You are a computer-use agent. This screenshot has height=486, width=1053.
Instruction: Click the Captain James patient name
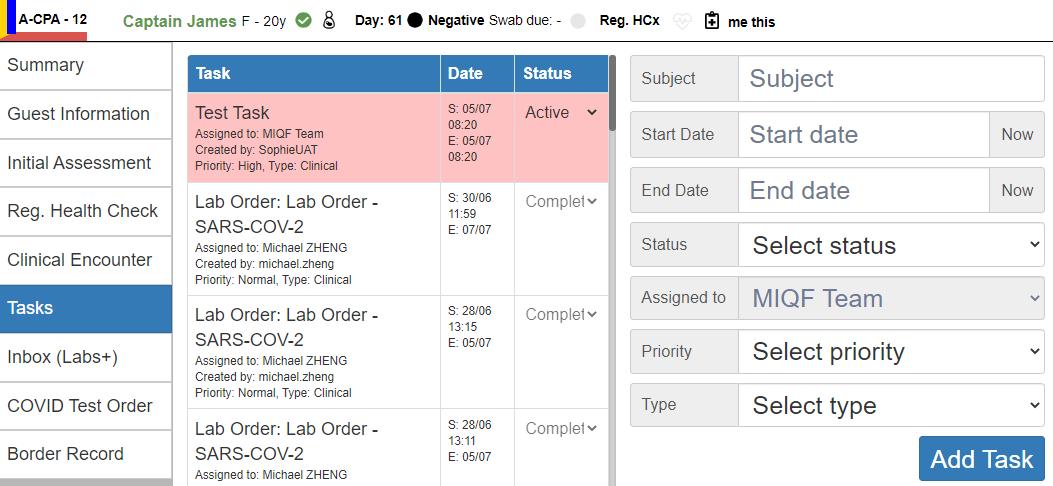click(x=180, y=21)
